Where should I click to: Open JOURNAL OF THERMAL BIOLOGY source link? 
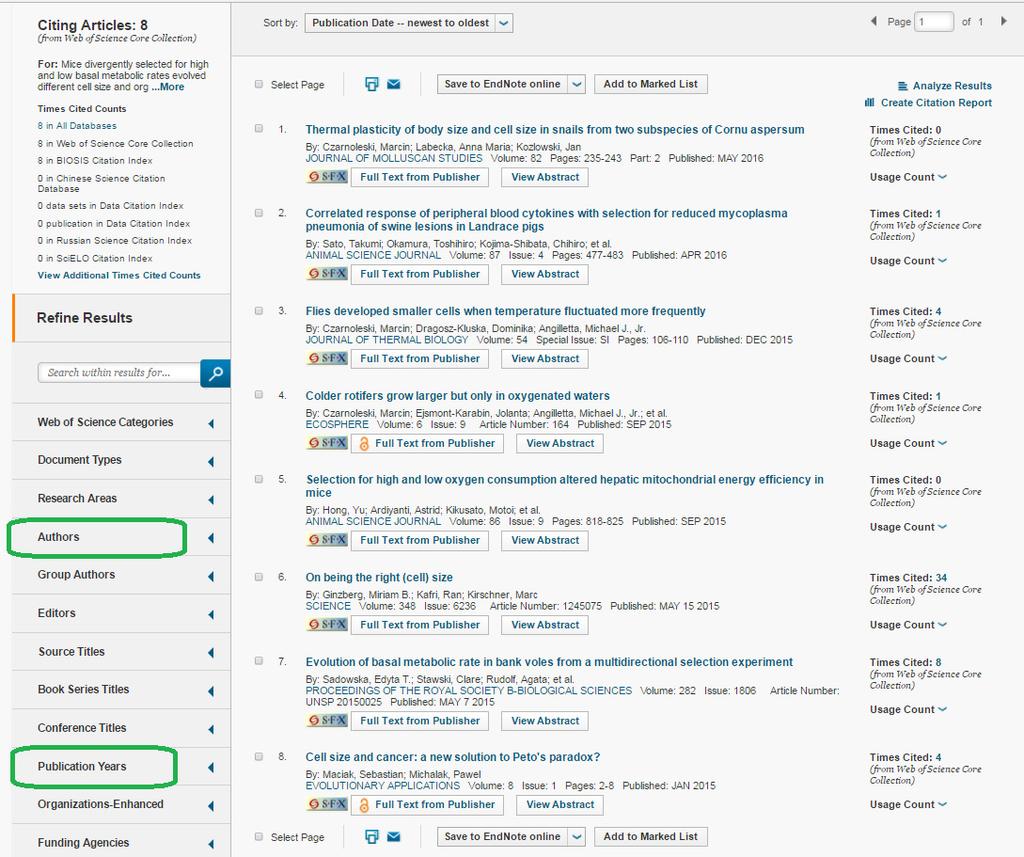(x=387, y=340)
